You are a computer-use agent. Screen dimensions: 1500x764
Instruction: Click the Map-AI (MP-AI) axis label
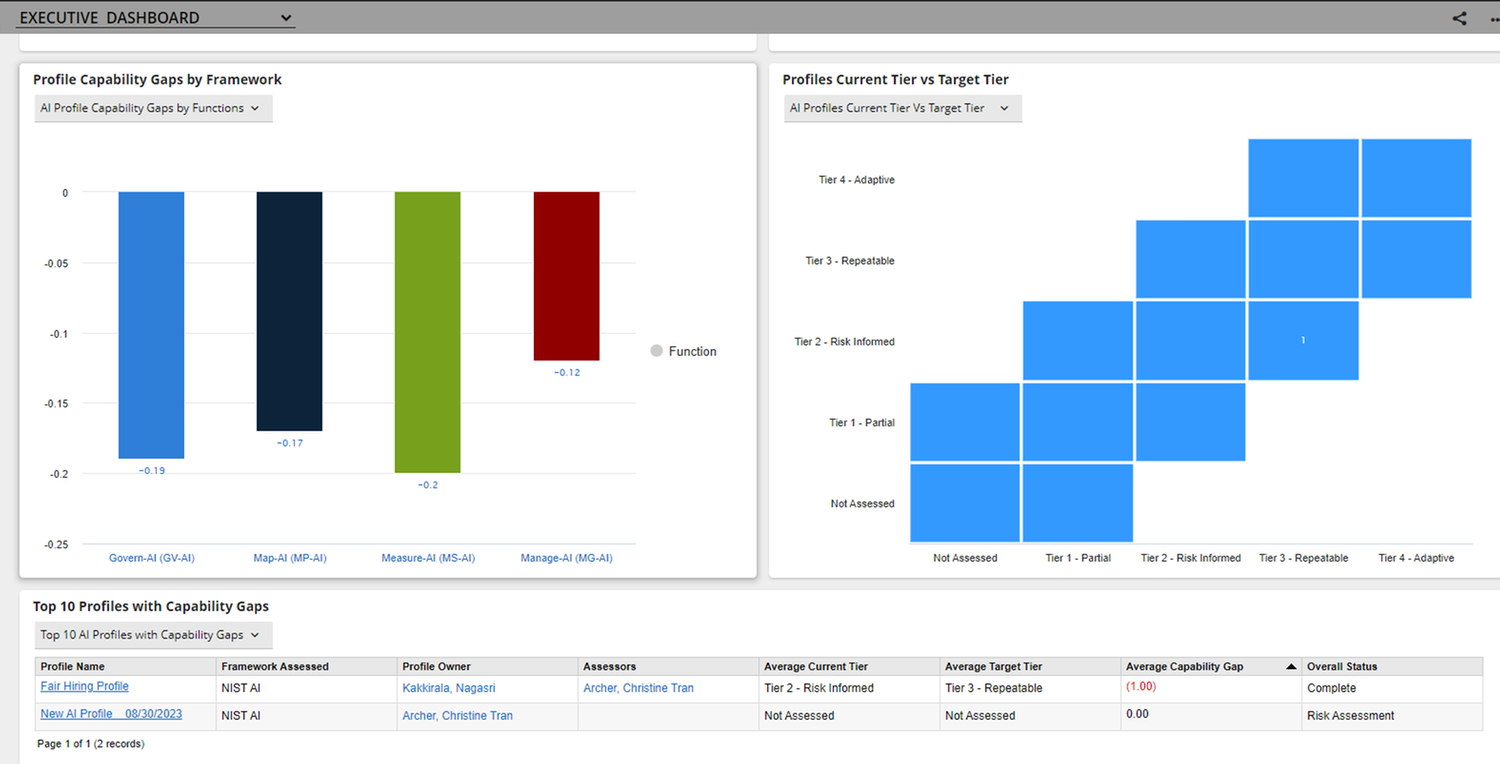(x=290, y=558)
